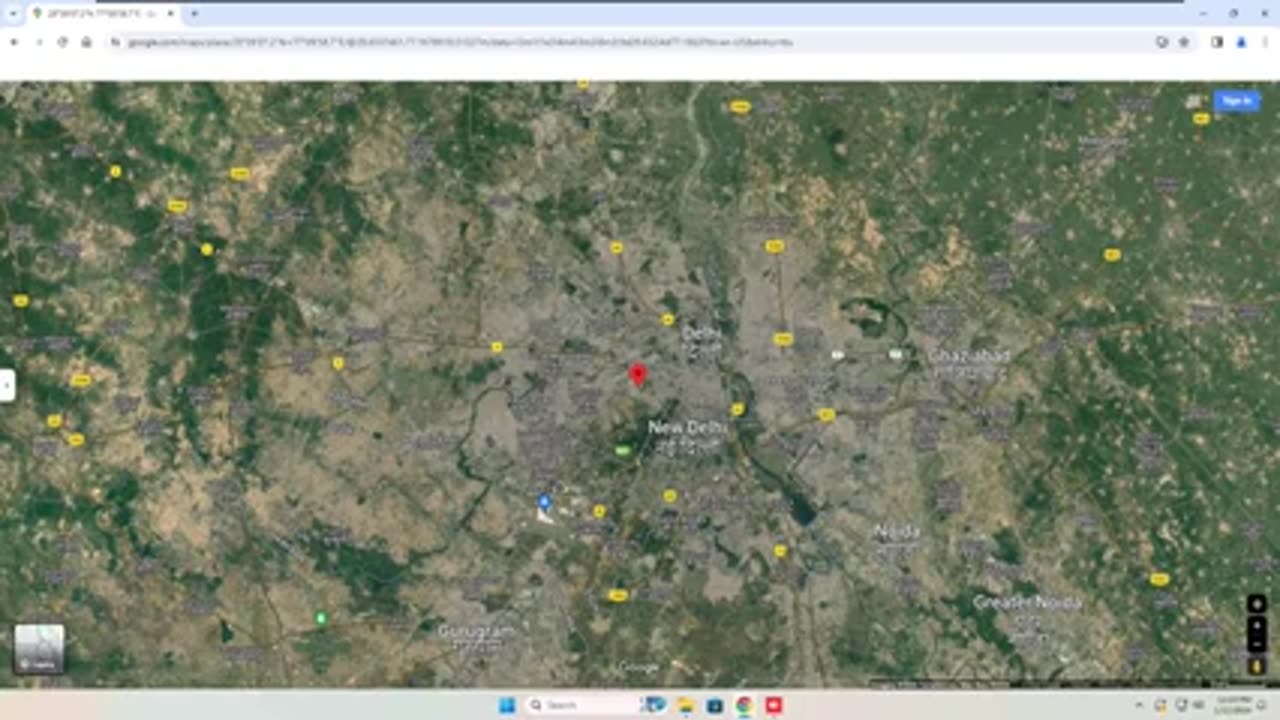Click the browser forward arrow
The image size is (1280, 720).
click(x=39, y=42)
